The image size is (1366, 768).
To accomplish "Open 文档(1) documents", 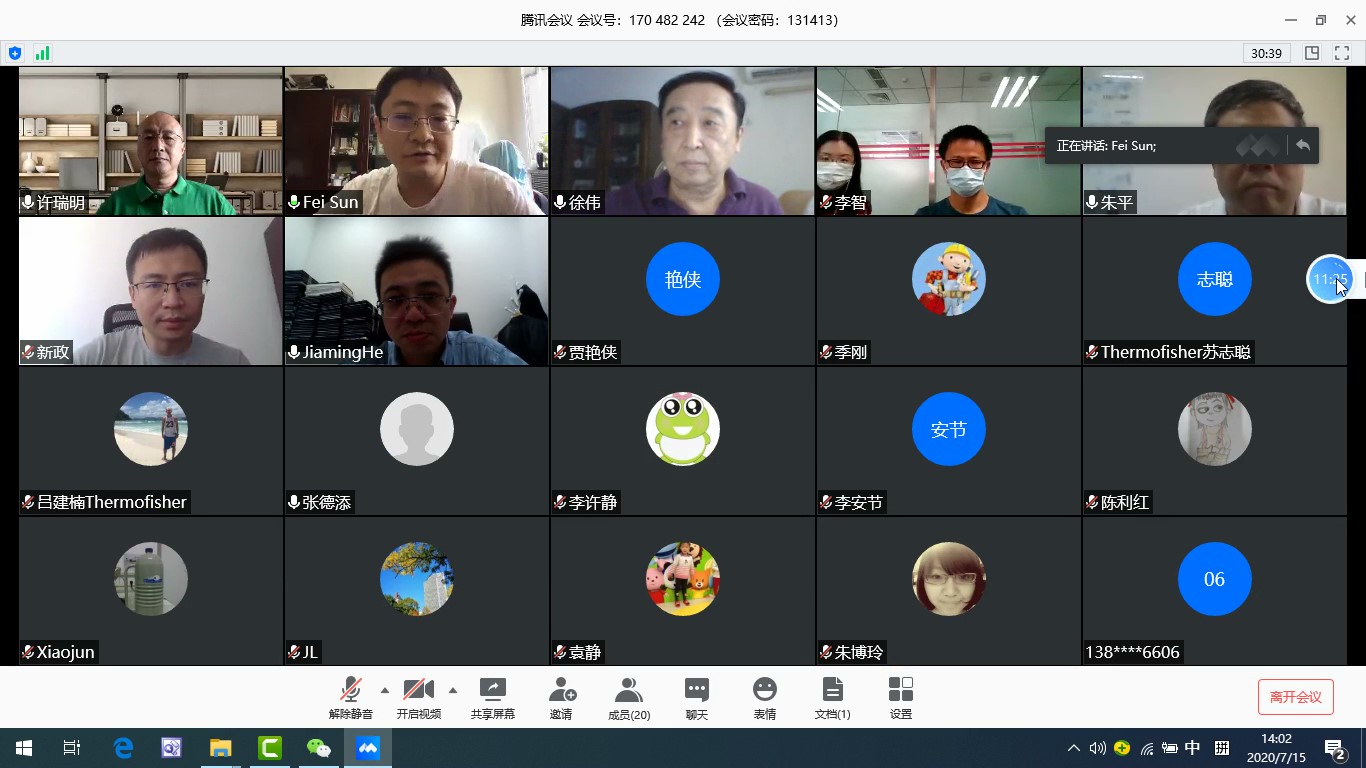I will tap(832, 698).
